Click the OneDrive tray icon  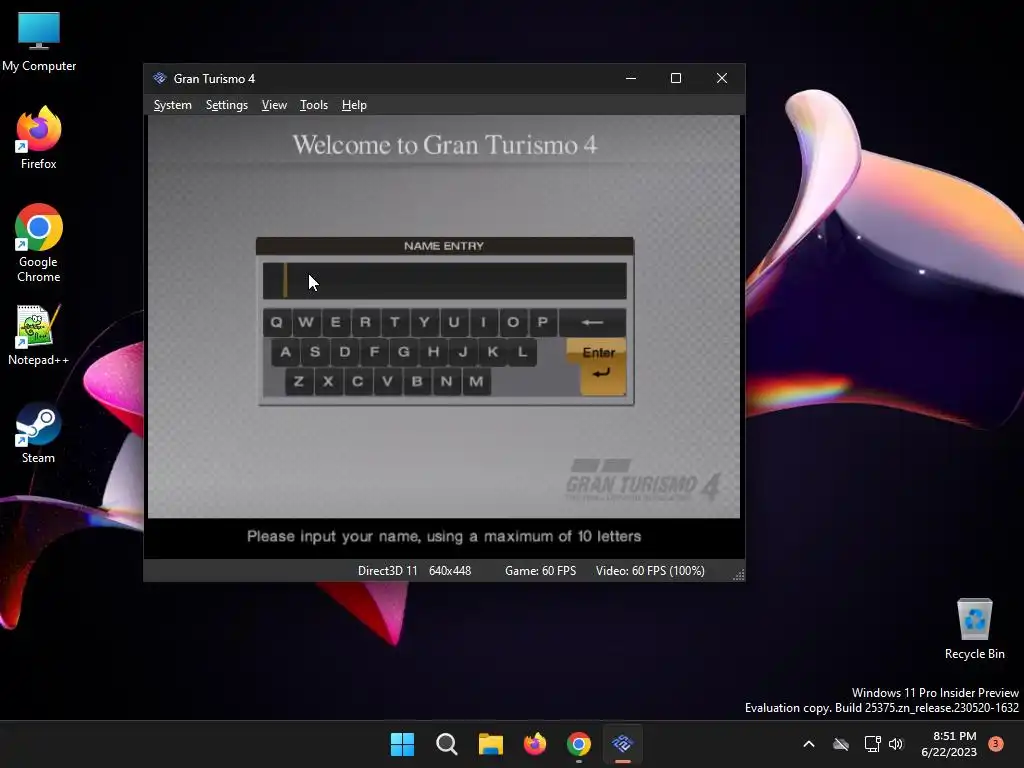[x=841, y=744]
